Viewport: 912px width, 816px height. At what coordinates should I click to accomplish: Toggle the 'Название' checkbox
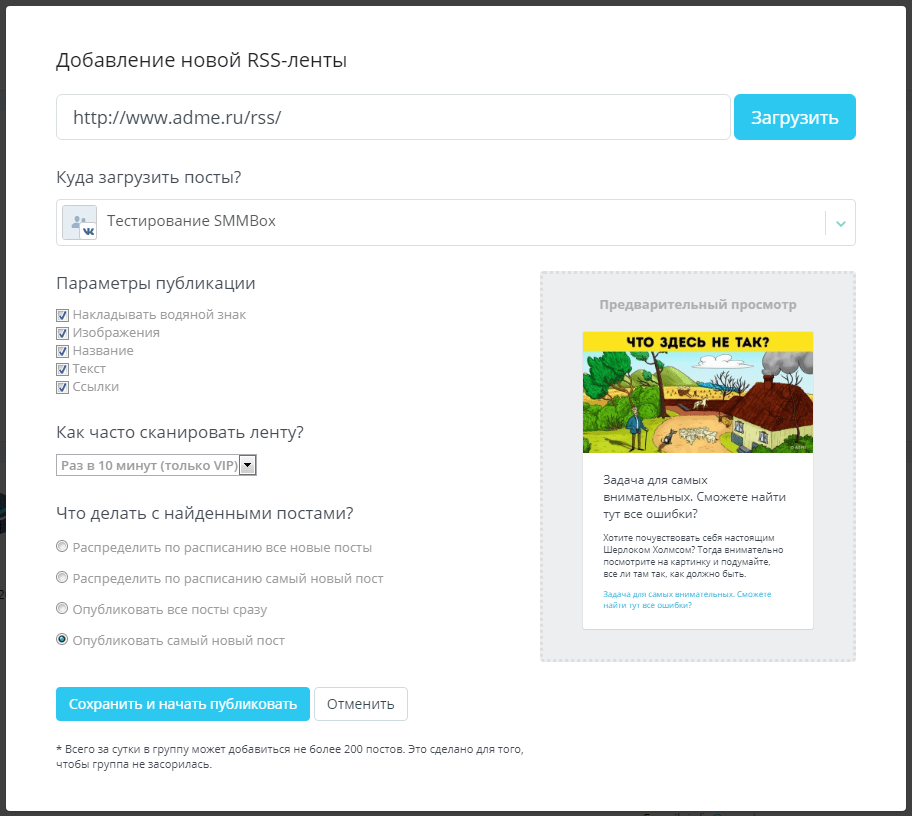[x=63, y=351]
